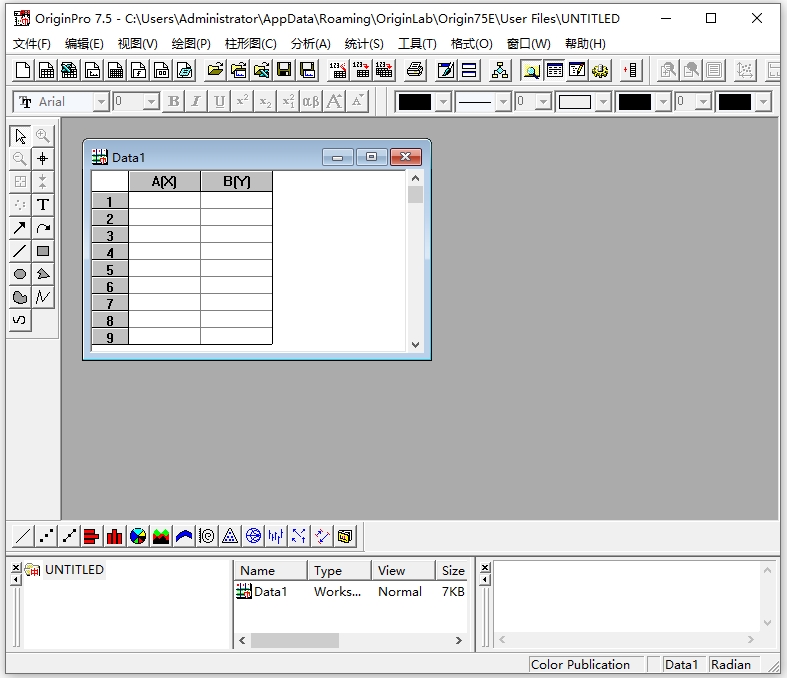Click the Pie chart plot icon
This screenshot has width=787, height=678.
tap(138, 536)
